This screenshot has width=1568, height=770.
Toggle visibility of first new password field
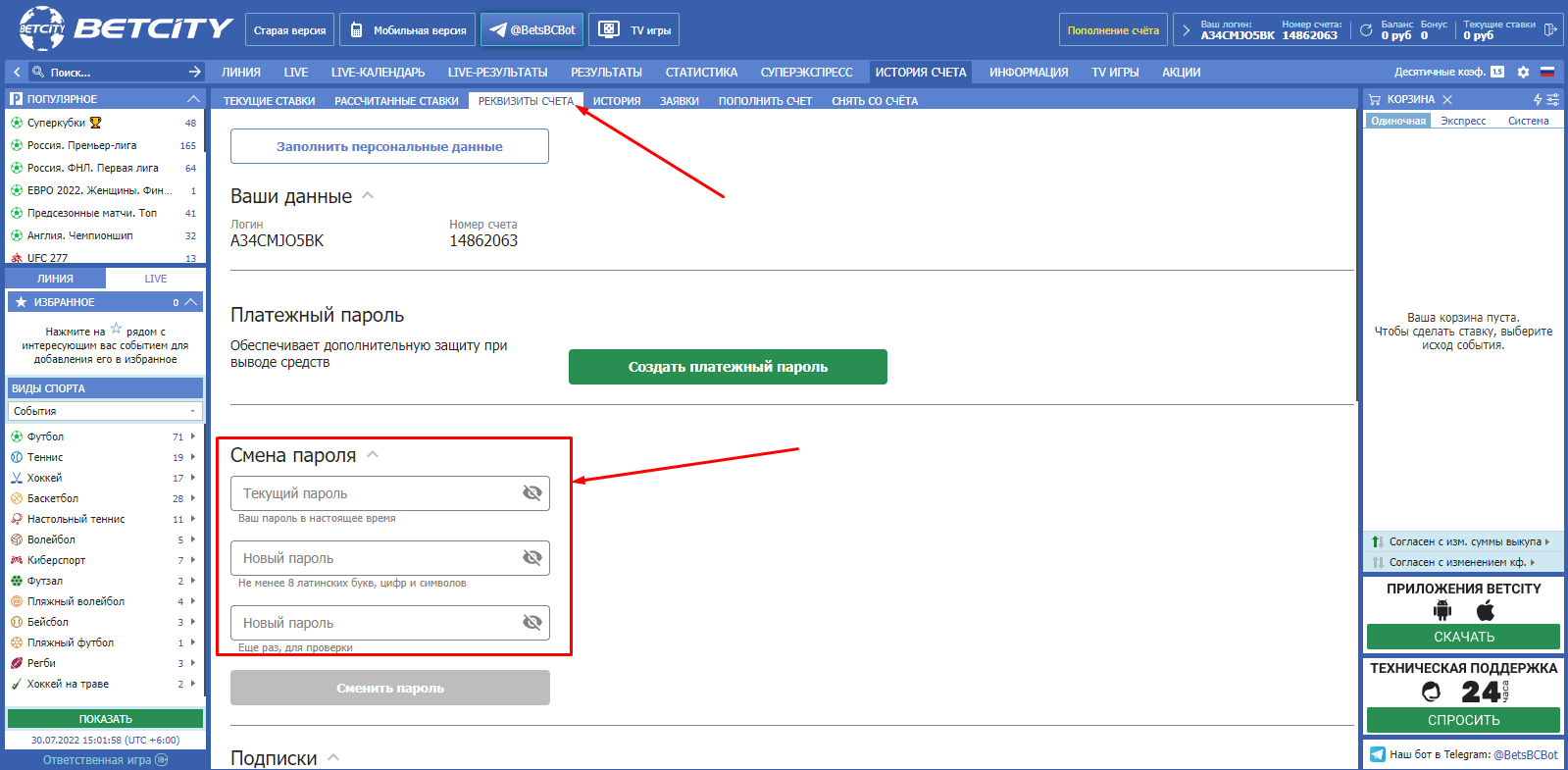(x=532, y=558)
